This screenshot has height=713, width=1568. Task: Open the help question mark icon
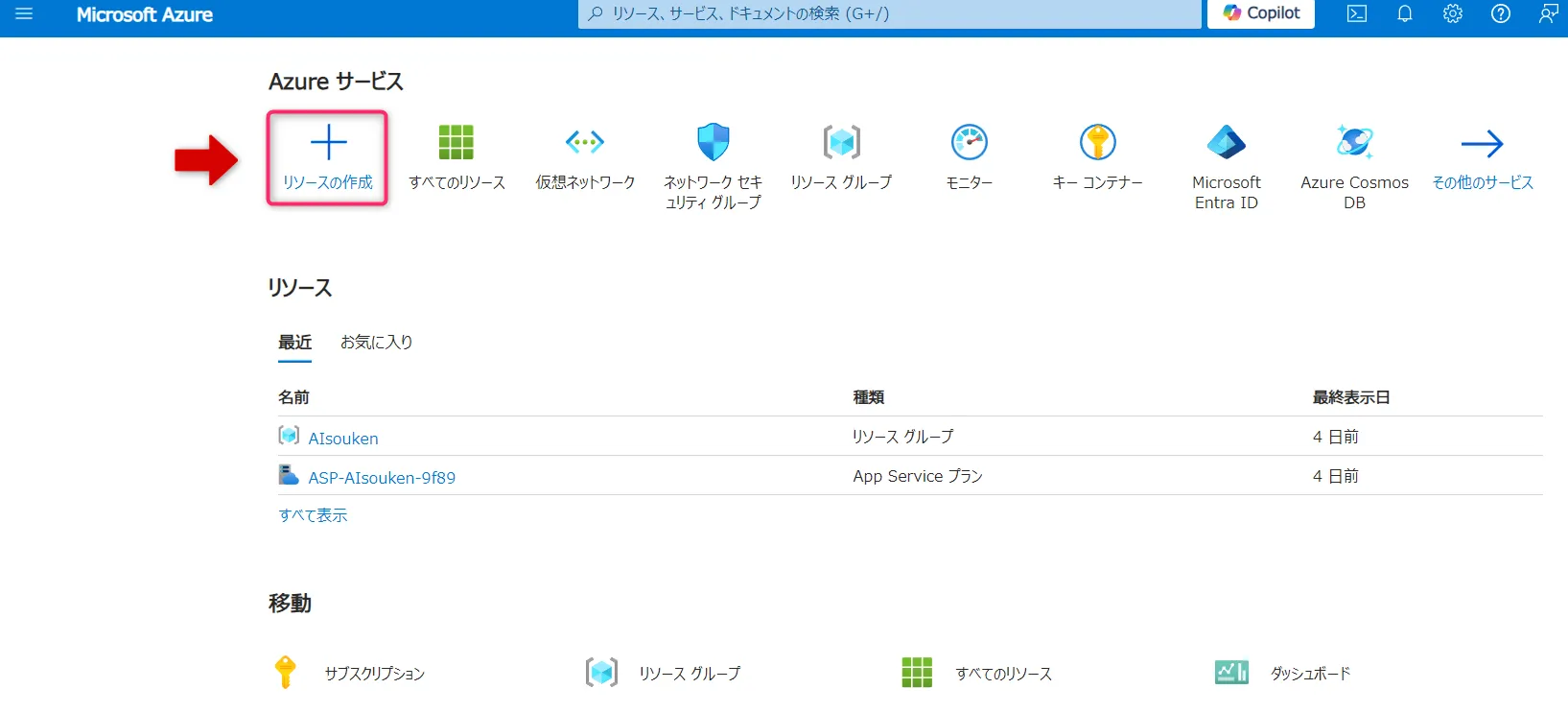pyautogui.click(x=1501, y=13)
